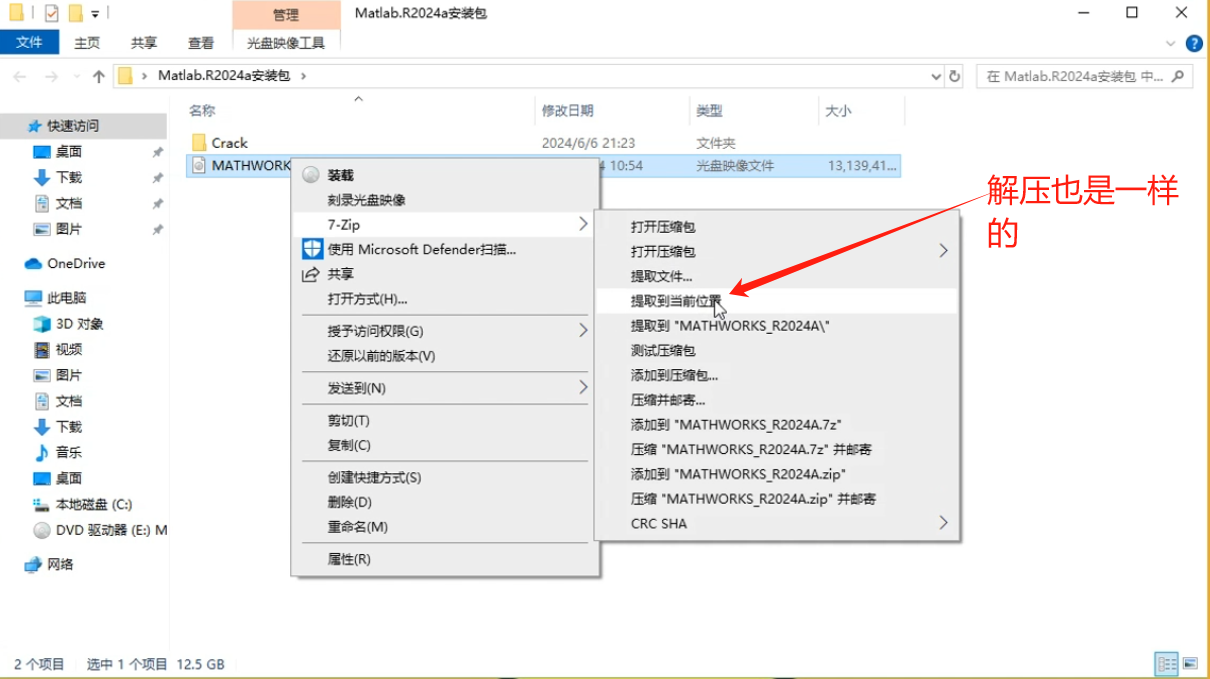Viewport: 1210px width, 679px height.
Task: Open the 查看 ribbon tab
Action: coord(201,43)
